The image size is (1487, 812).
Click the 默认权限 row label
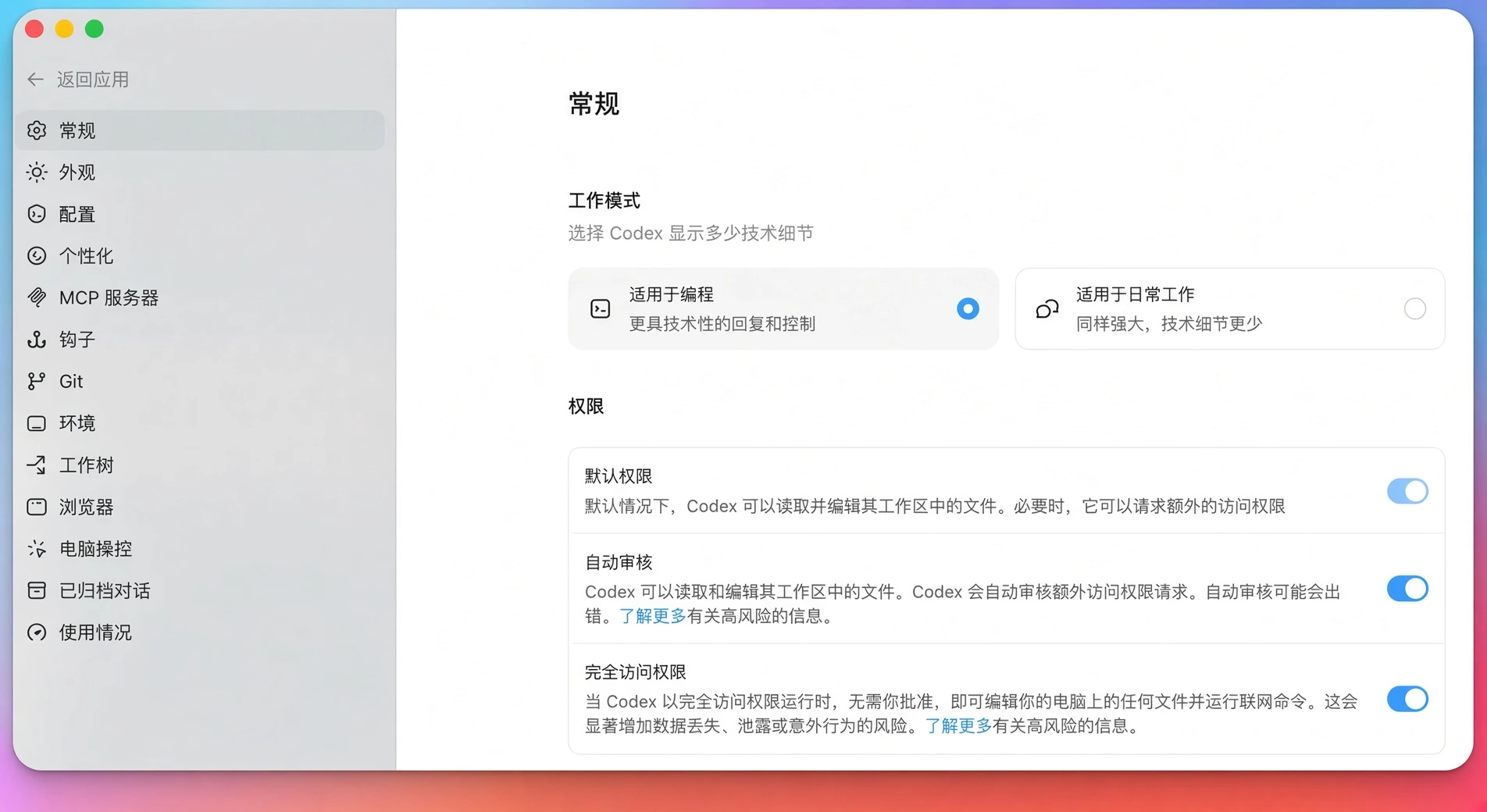coord(619,476)
